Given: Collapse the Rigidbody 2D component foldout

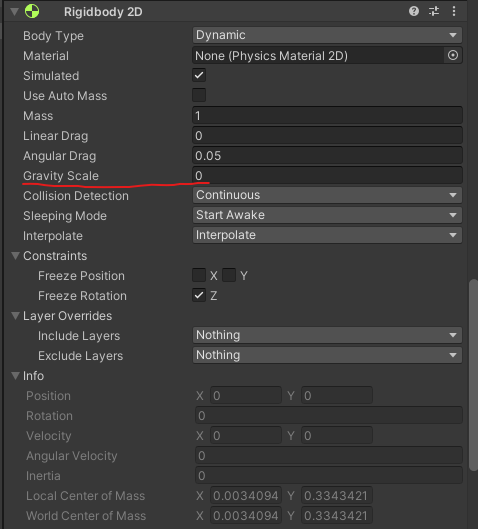Looking at the screenshot, I should tap(14, 11).
